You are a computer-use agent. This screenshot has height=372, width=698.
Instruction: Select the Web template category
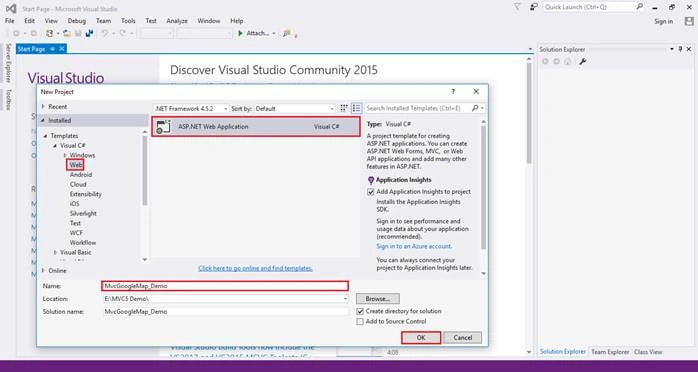pyautogui.click(x=75, y=165)
